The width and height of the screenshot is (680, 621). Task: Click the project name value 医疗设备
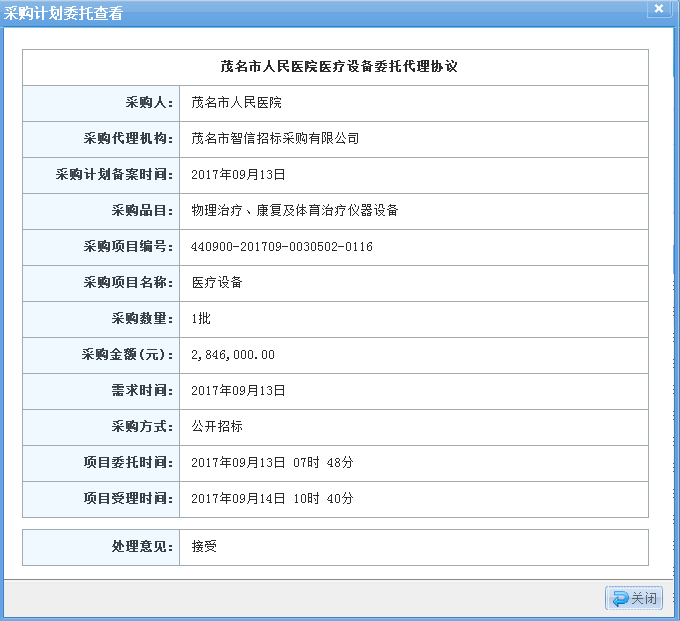(217, 283)
